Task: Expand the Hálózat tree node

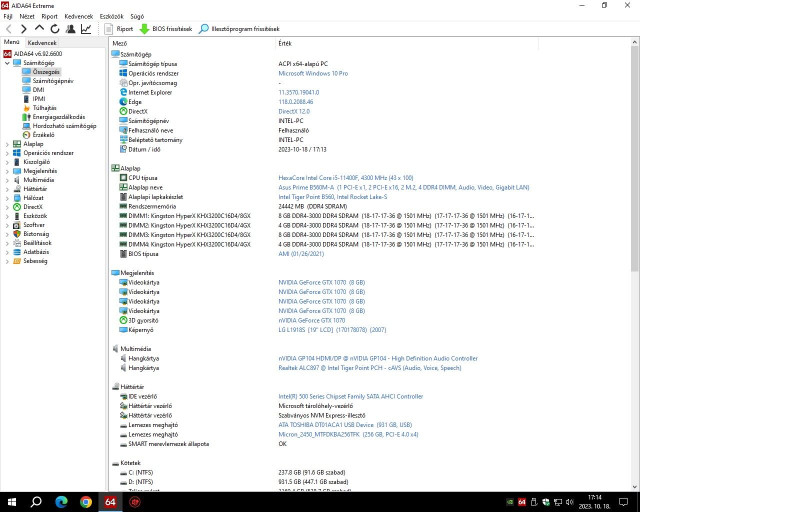Action: (7, 198)
